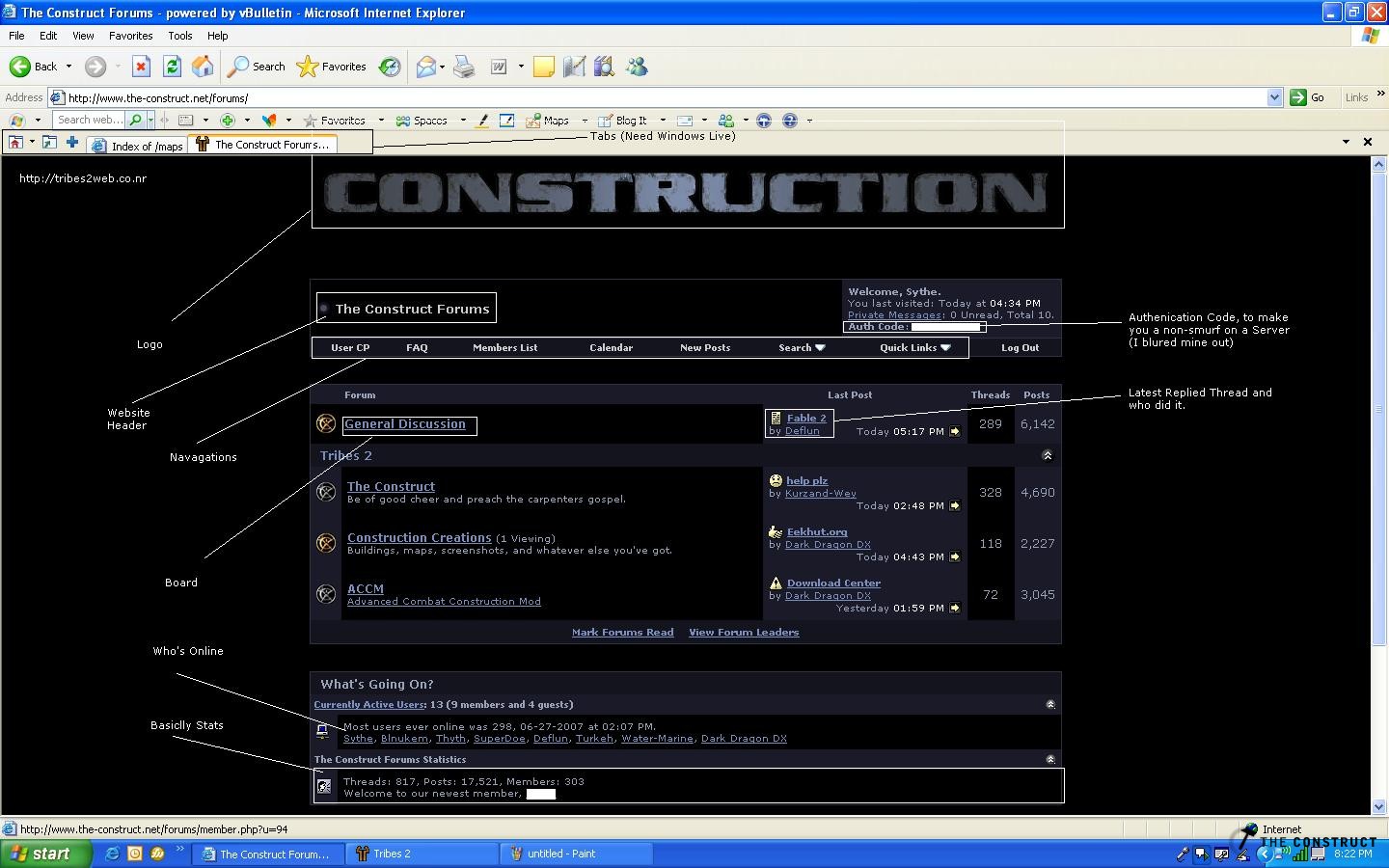The width and height of the screenshot is (1389, 868).
Task: Go to last post in Fable 2 thread
Action: tap(955, 431)
